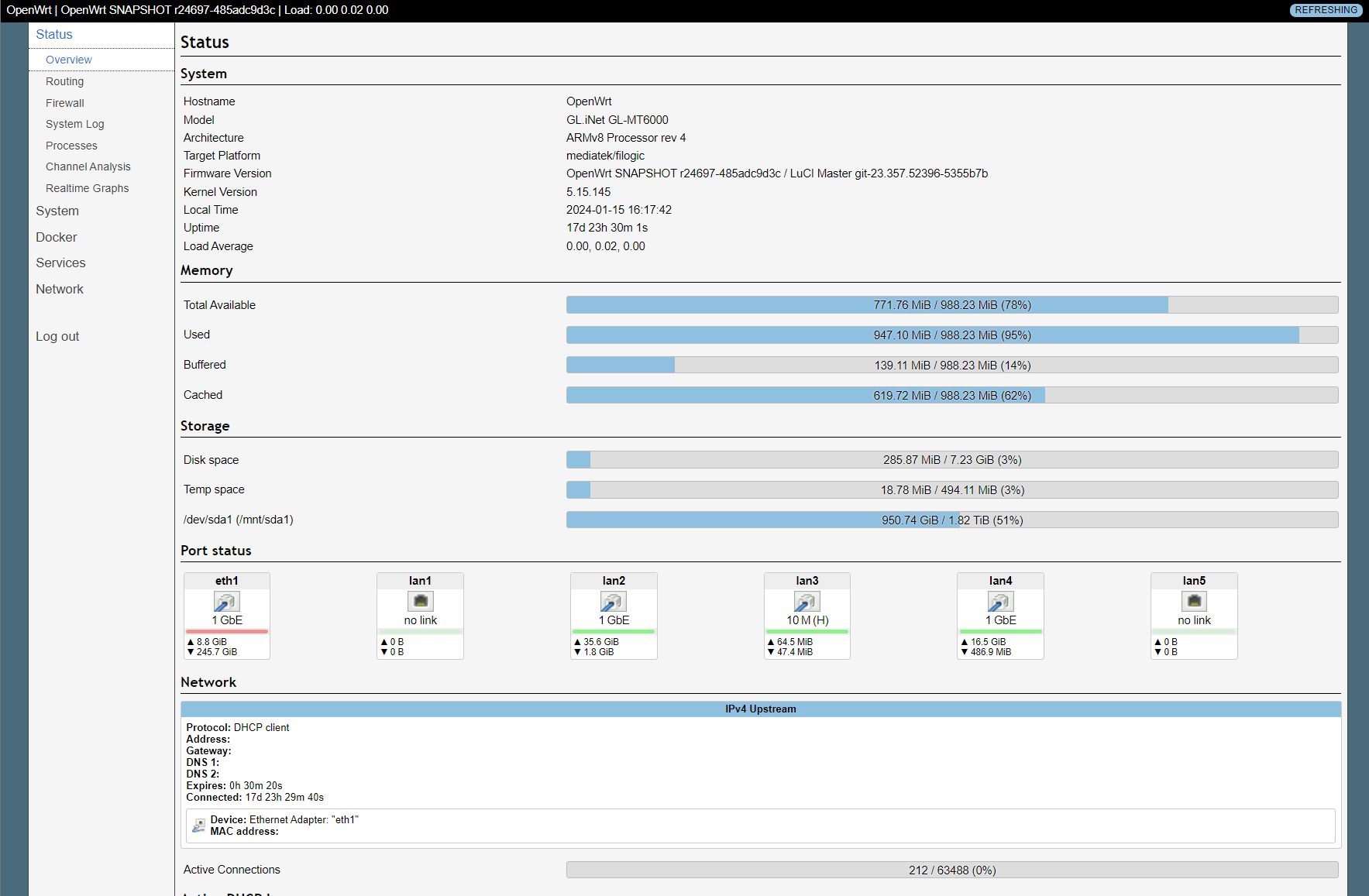Click the lan3 port connector icon
Image resolution: width=1369 pixels, height=896 pixels.
coord(807,602)
